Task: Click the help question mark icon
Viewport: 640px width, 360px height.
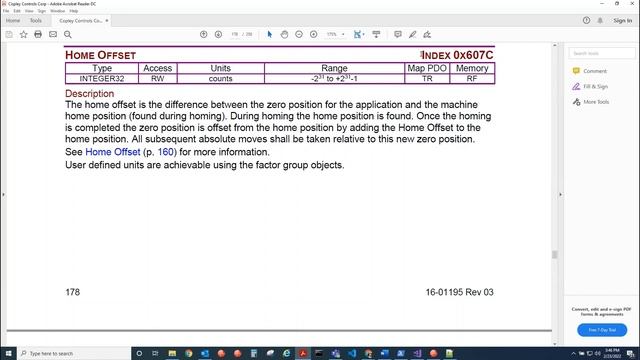Action: tap(586, 20)
